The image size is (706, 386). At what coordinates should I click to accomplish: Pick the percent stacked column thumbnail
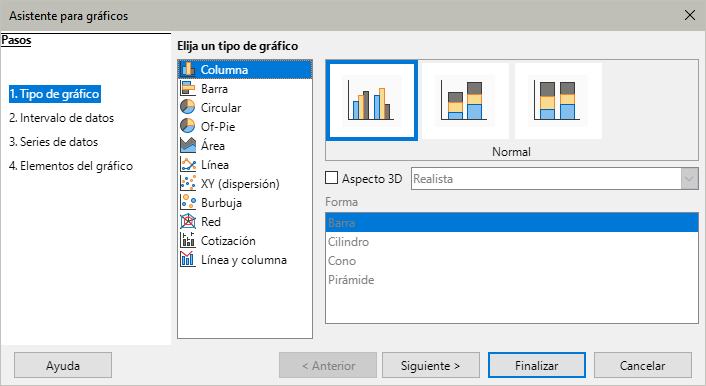(x=558, y=101)
